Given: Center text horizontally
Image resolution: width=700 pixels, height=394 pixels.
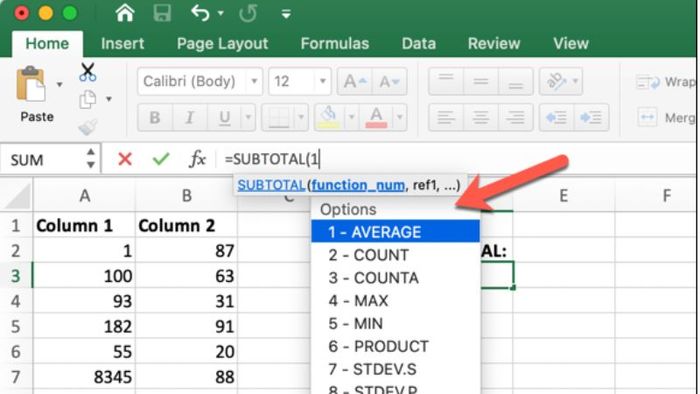Looking at the screenshot, I should [481, 117].
